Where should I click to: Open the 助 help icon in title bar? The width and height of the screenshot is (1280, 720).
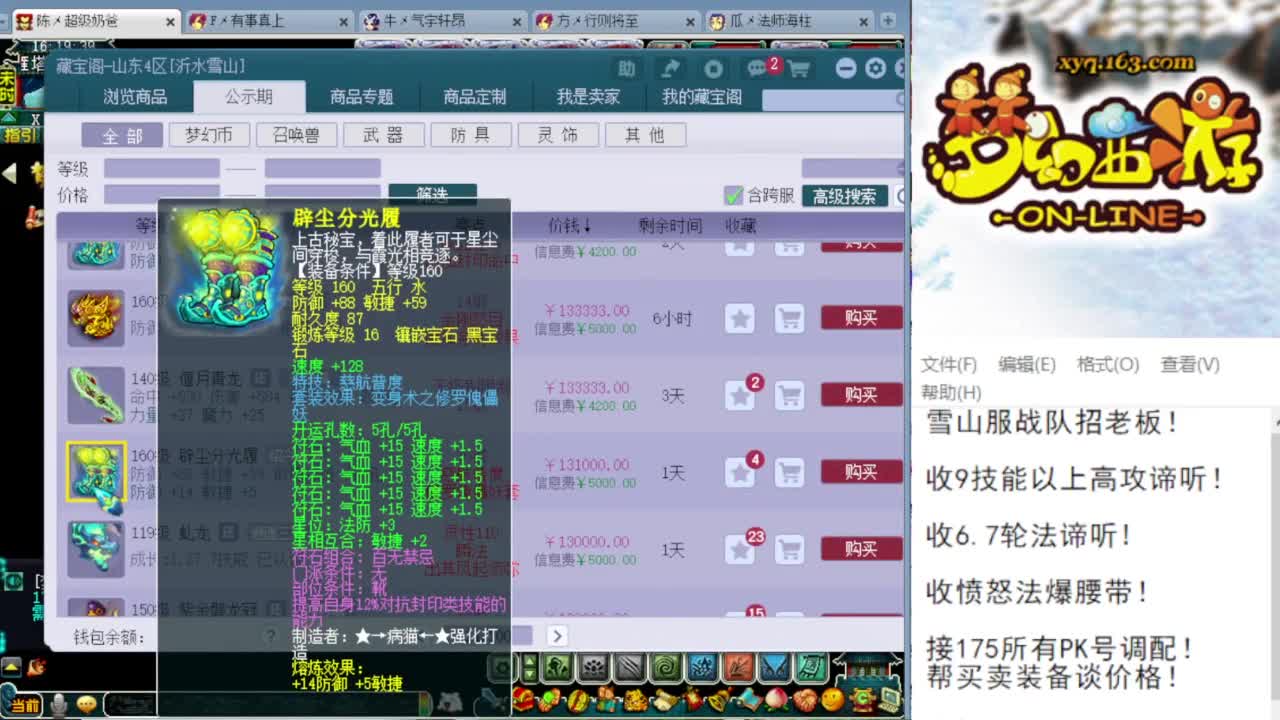(x=626, y=68)
